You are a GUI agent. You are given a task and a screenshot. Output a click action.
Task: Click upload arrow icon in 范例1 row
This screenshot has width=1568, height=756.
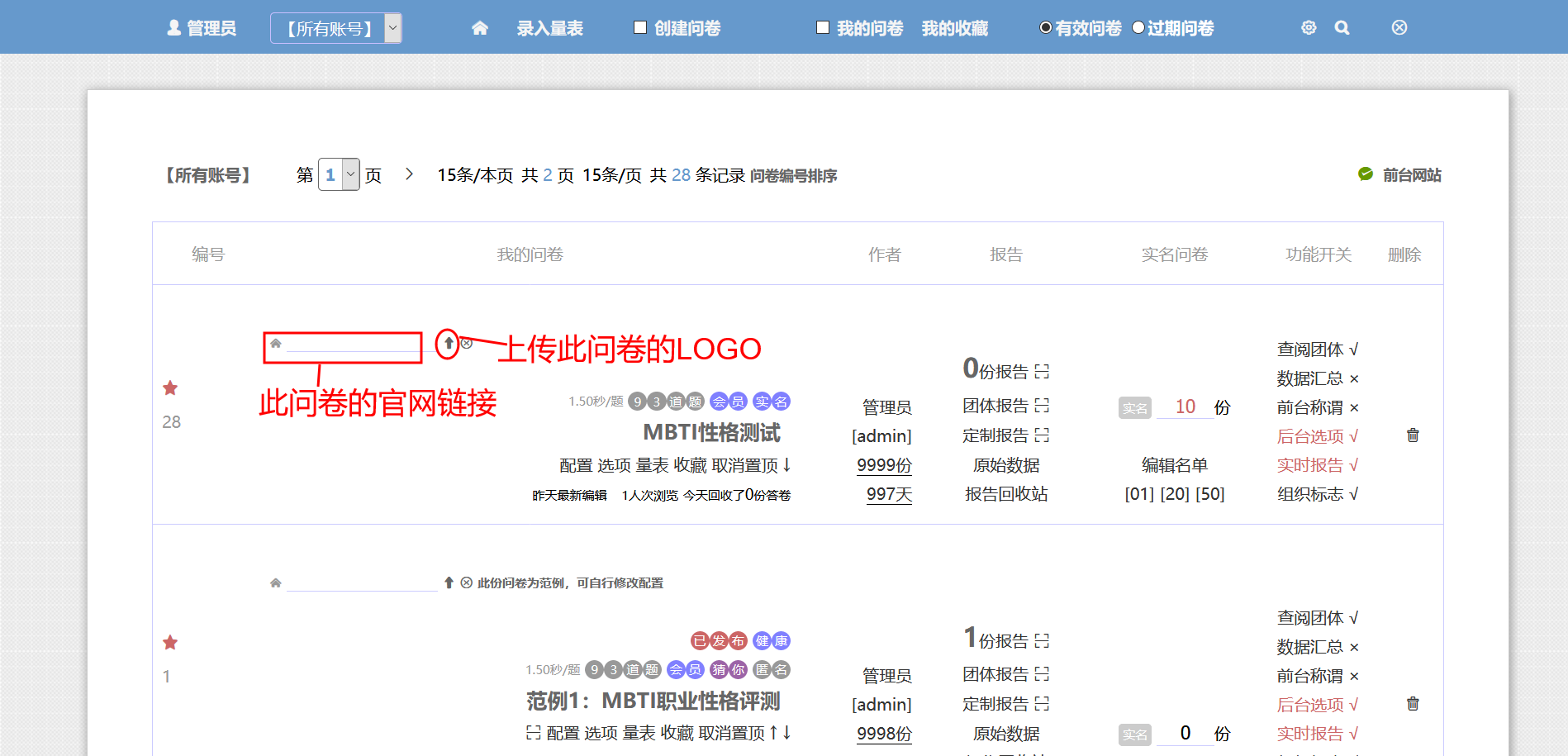coord(449,582)
